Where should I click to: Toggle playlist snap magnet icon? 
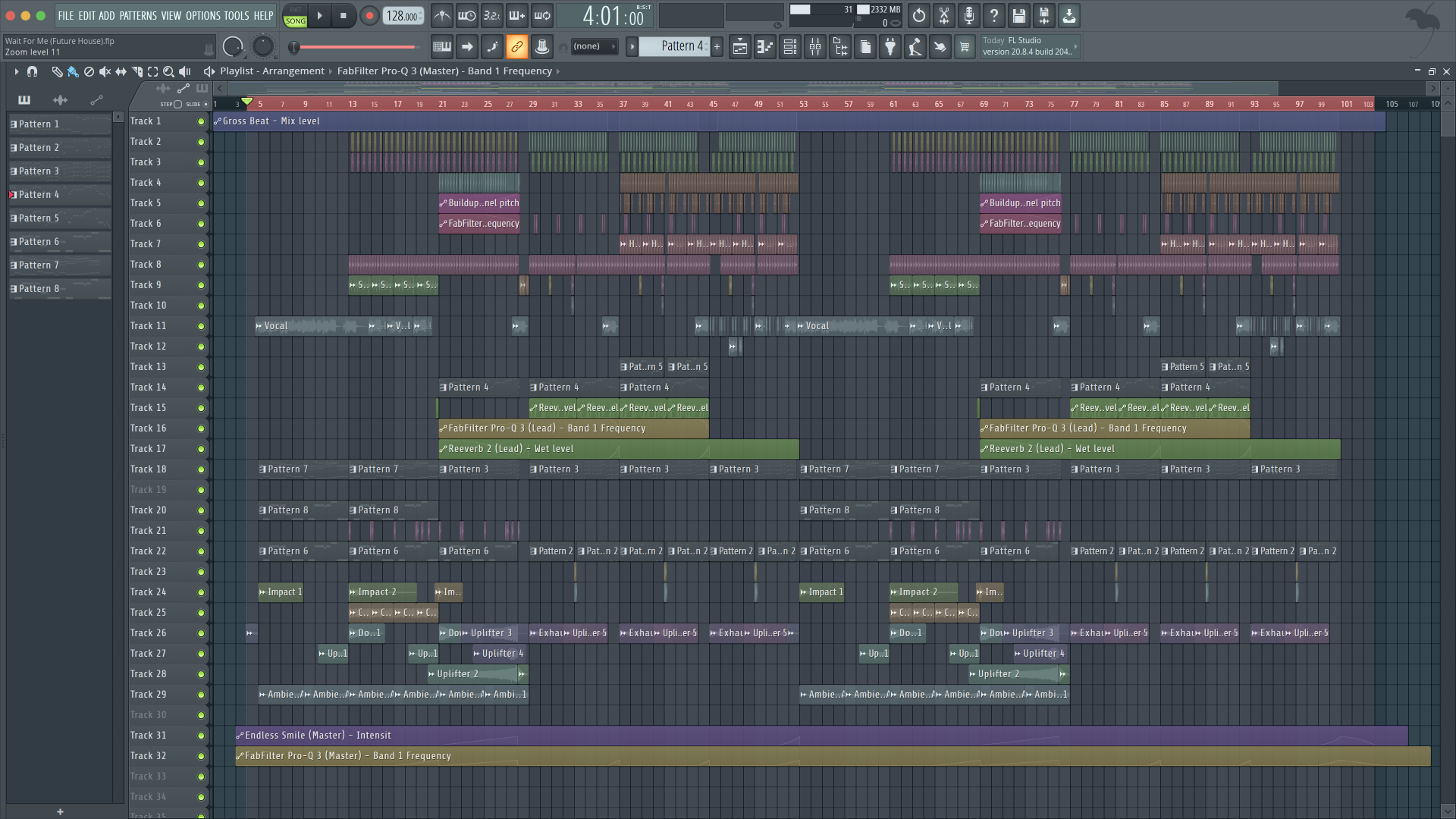pyautogui.click(x=32, y=71)
